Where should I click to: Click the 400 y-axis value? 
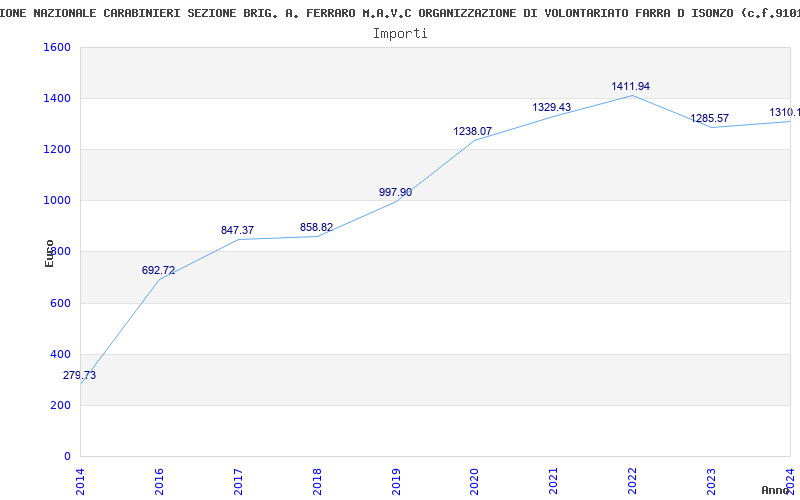pyautogui.click(x=61, y=355)
